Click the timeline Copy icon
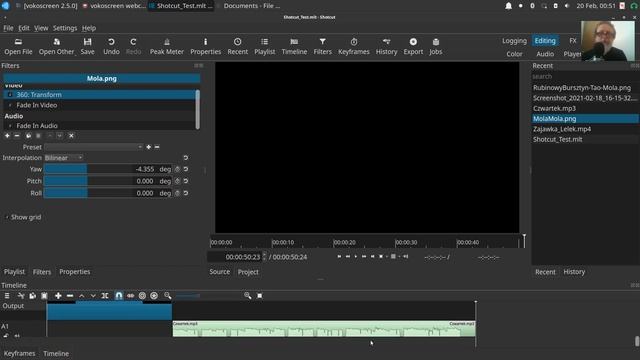 click(33, 296)
